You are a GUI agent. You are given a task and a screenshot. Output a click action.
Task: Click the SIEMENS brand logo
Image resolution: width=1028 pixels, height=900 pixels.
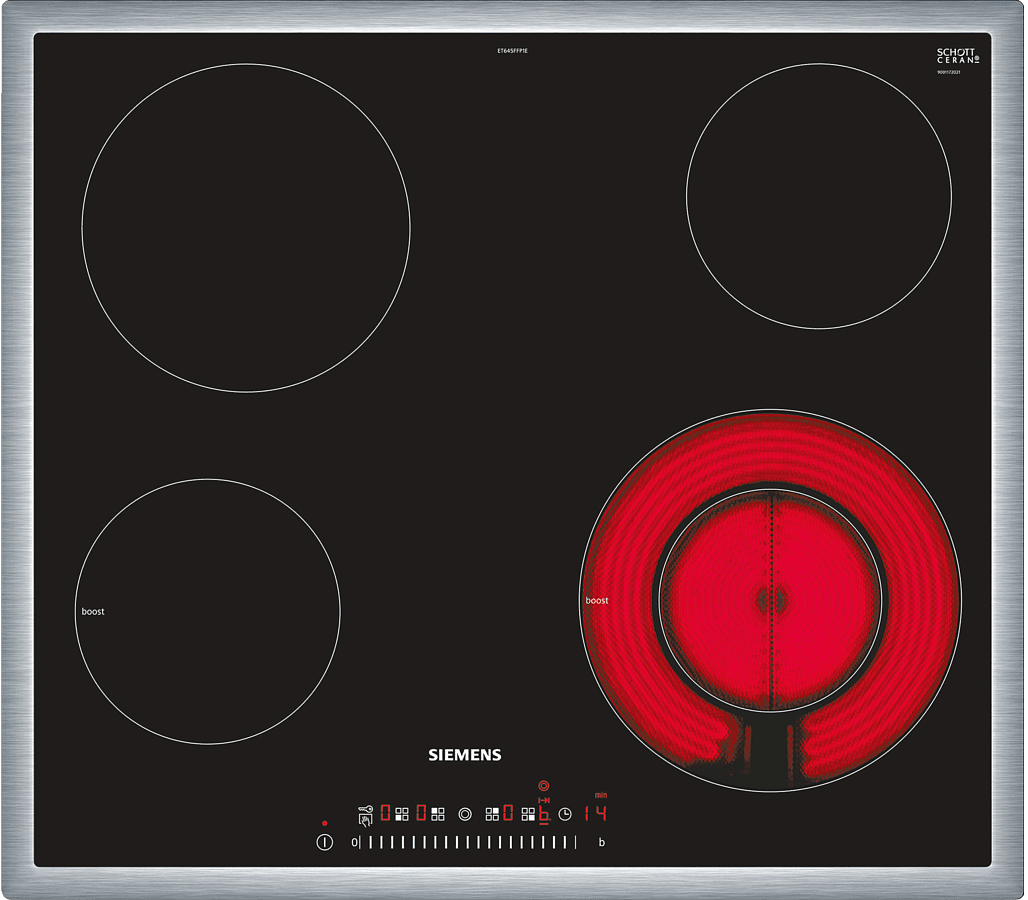[x=465, y=755]
